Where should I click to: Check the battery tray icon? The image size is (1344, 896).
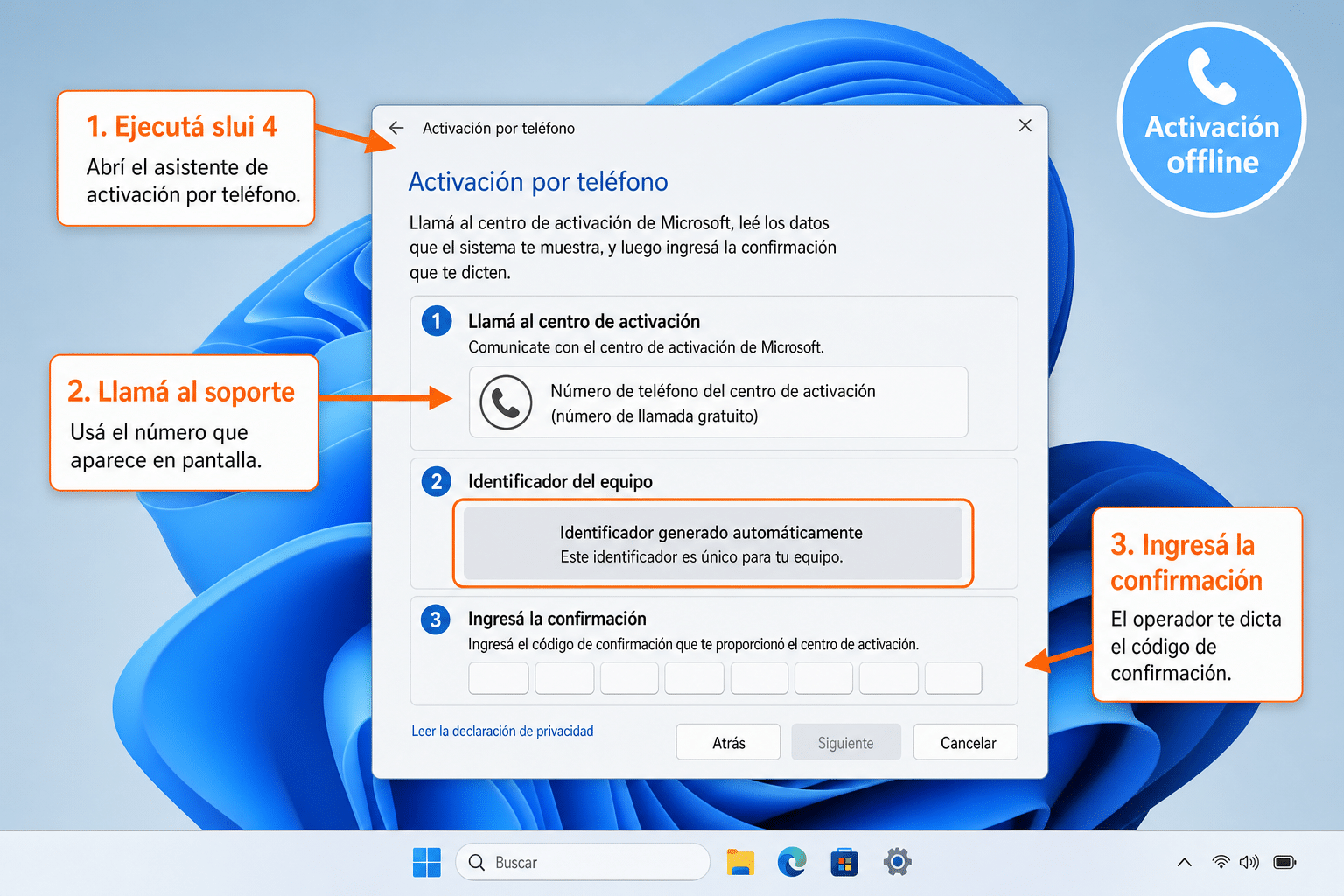point(1284,862)
